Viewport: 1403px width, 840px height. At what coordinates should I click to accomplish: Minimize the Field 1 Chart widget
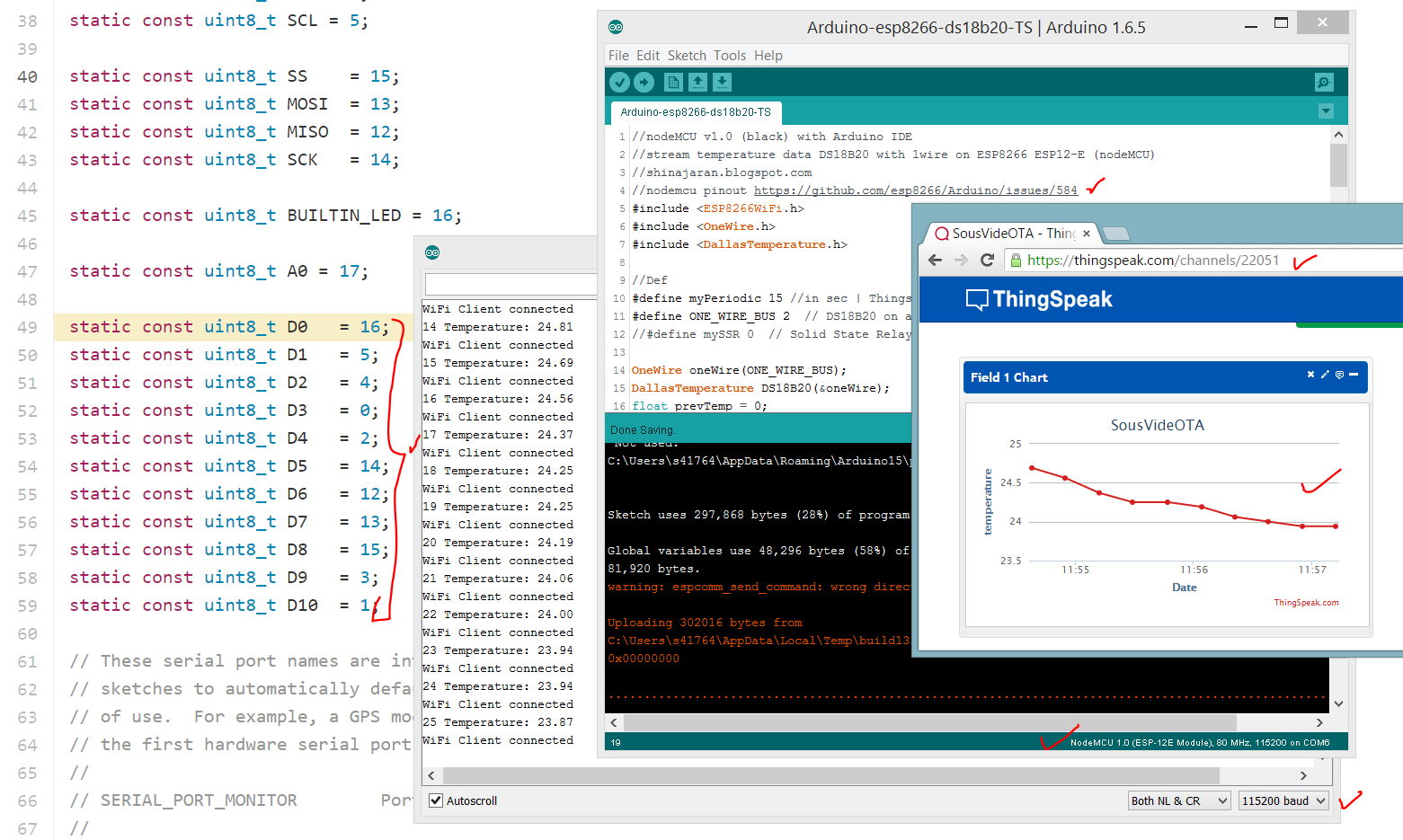tap(1354, 375)
